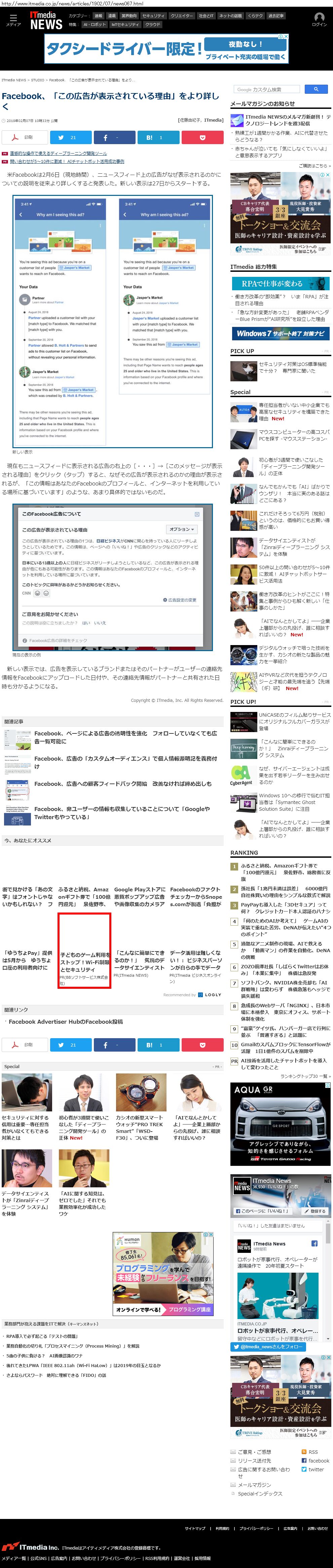
Task: Select the 速報 category in header
Action: coord(98,16)
